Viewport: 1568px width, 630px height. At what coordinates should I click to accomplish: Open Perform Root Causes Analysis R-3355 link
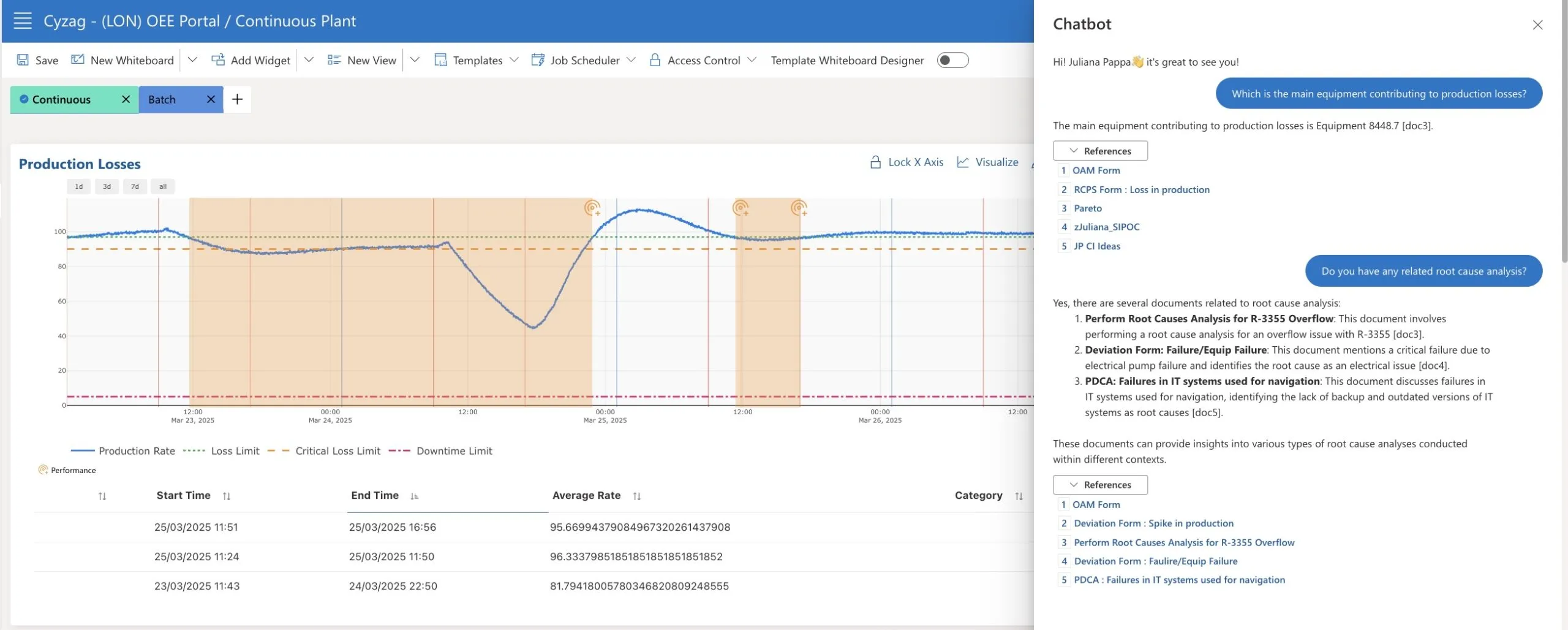(x=1184, y=542)
